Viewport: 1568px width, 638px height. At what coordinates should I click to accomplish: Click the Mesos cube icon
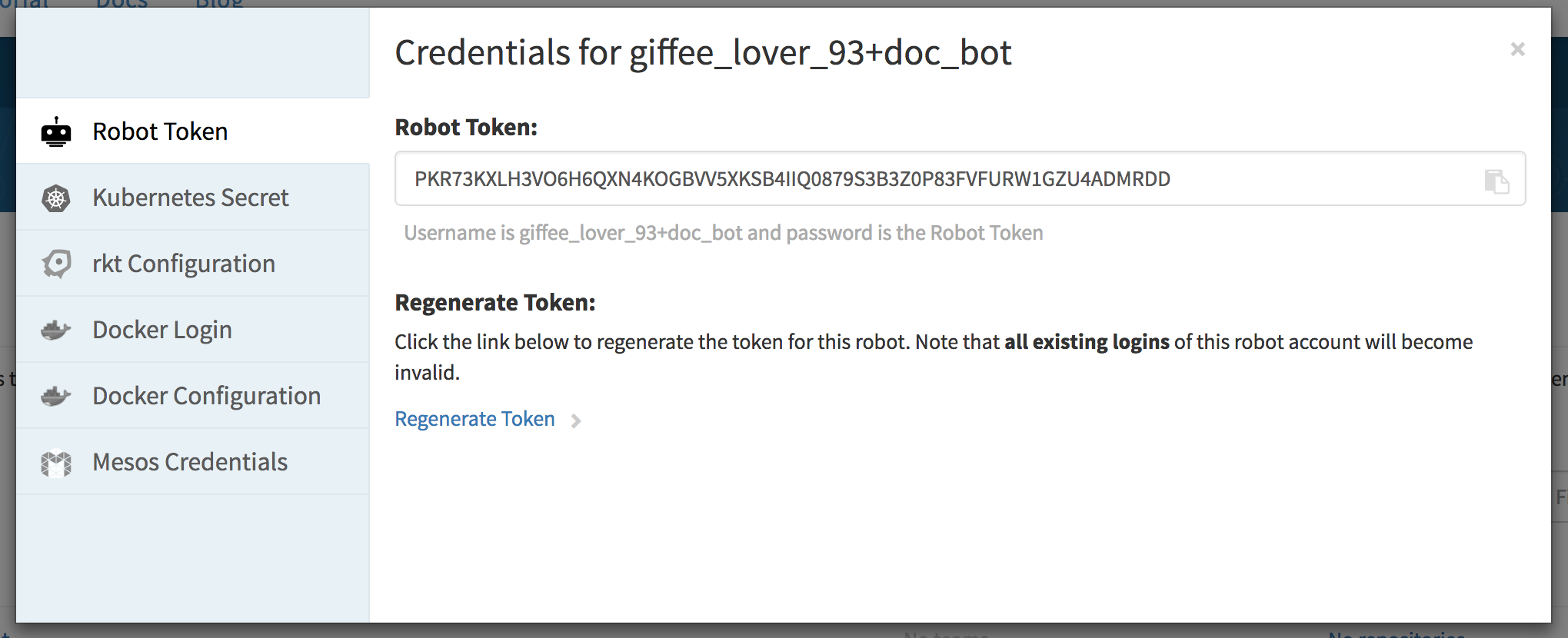pos(56,463)
